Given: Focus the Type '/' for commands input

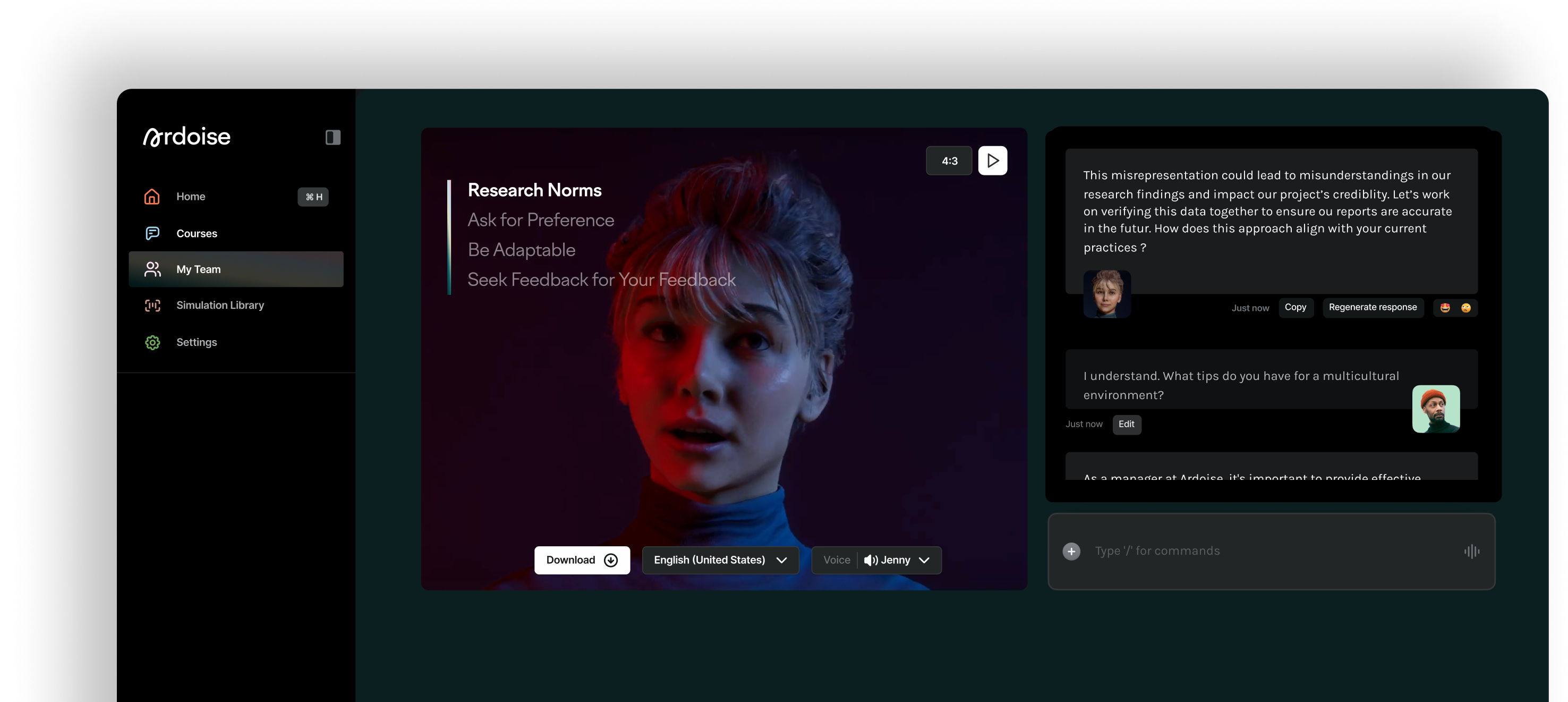Looking at the screenshot, I should click(1271, 552).
